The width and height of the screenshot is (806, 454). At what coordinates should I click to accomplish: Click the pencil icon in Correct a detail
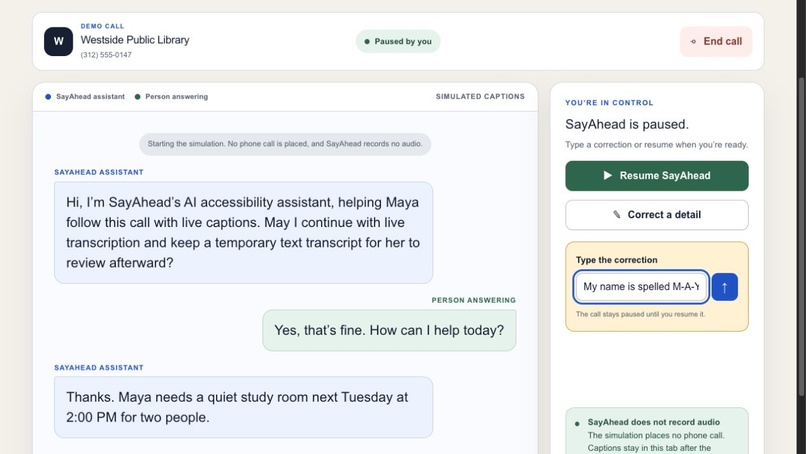[617, 214]
